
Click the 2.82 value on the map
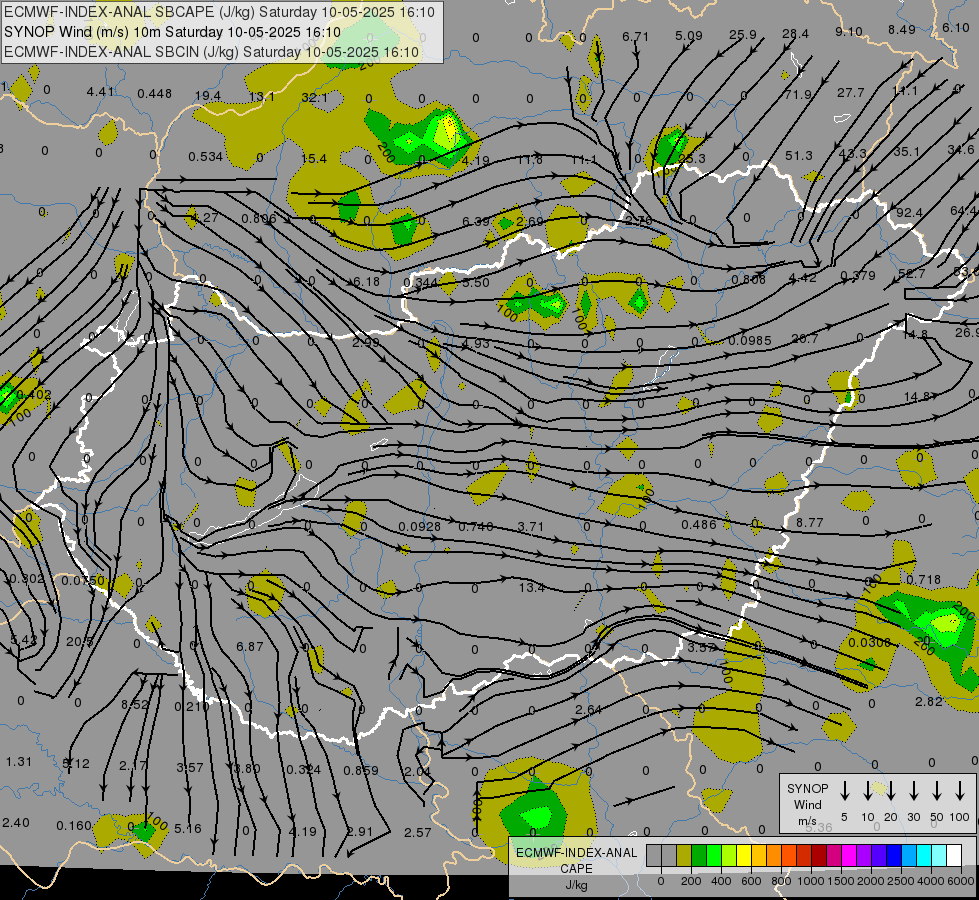[x=928, y=701]
